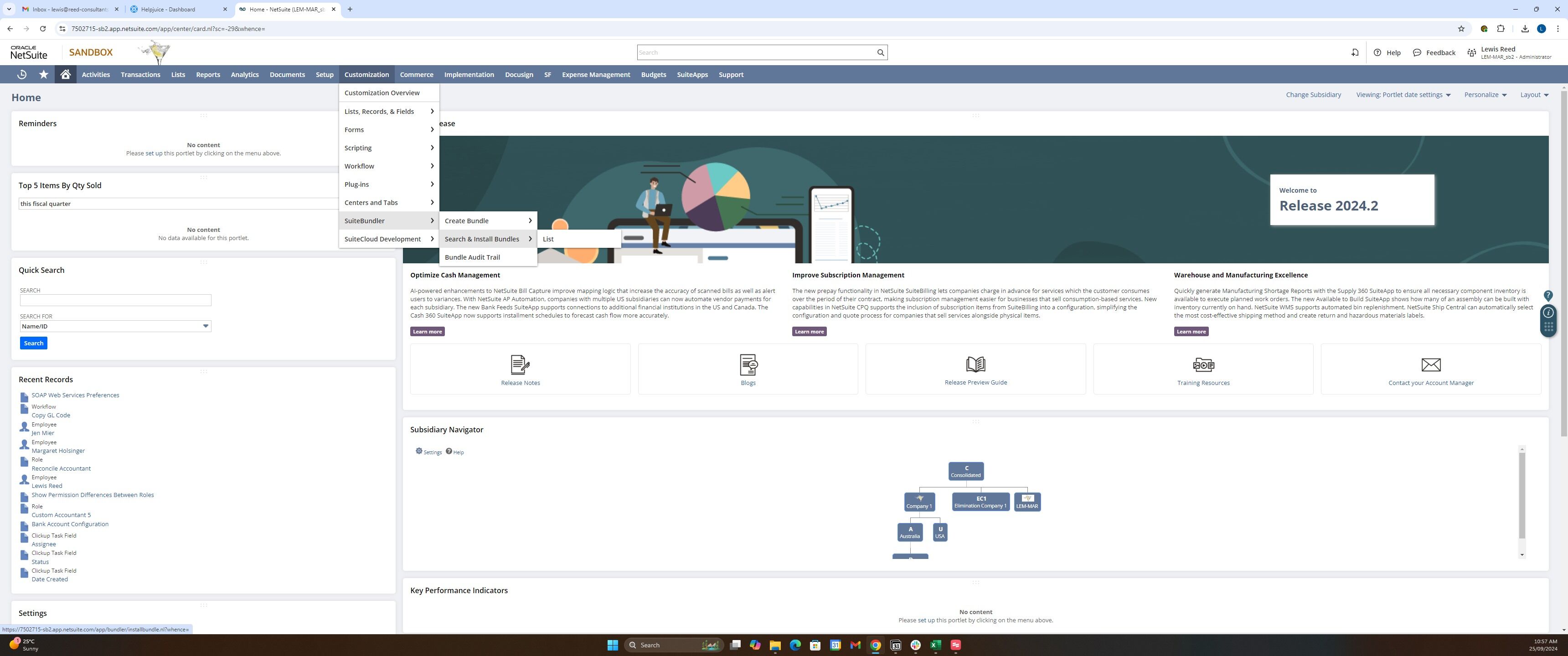This screenshot has height=656, width=1568.
Task: Click the Release Preview Guide book icon
Action: pyautogui.click(x=975, y=364)
